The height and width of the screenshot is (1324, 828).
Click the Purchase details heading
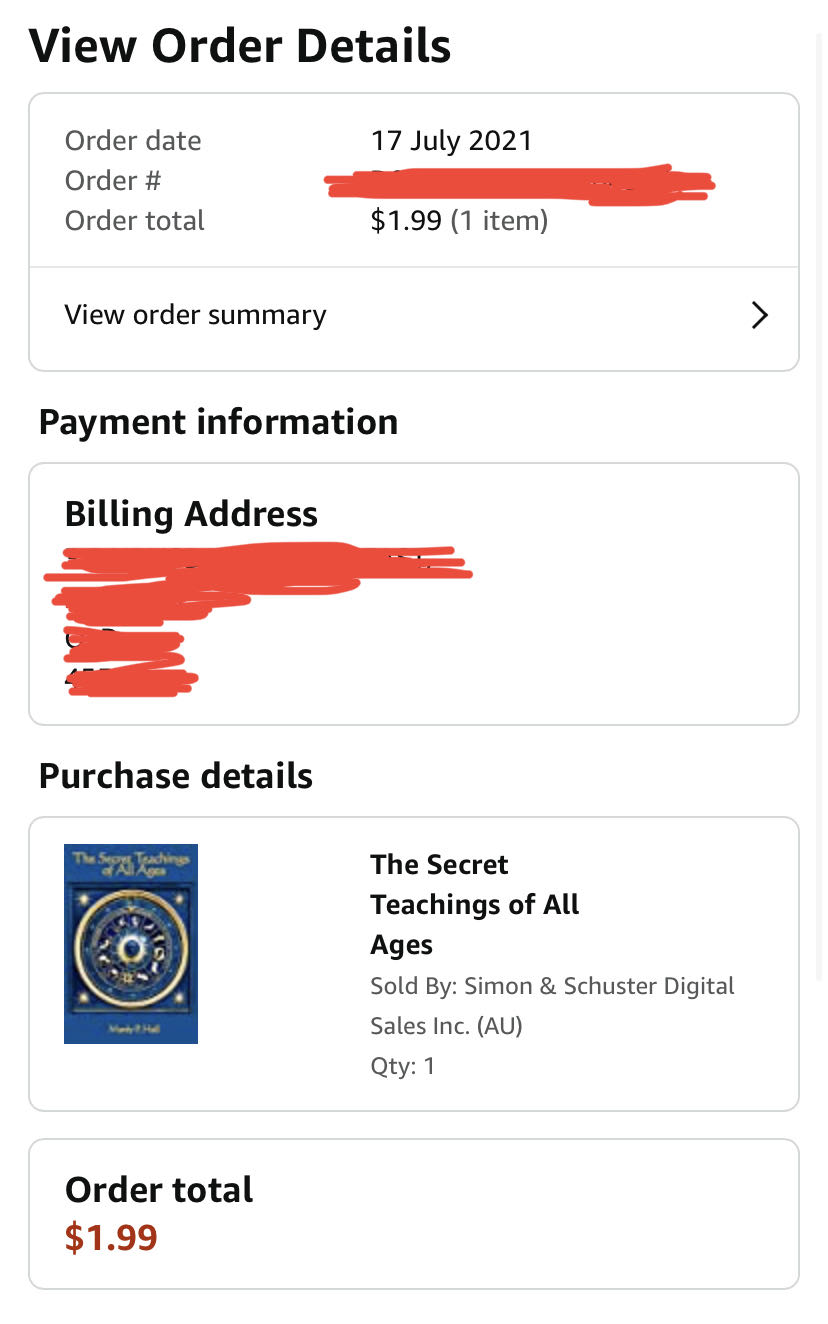(175, 775)
